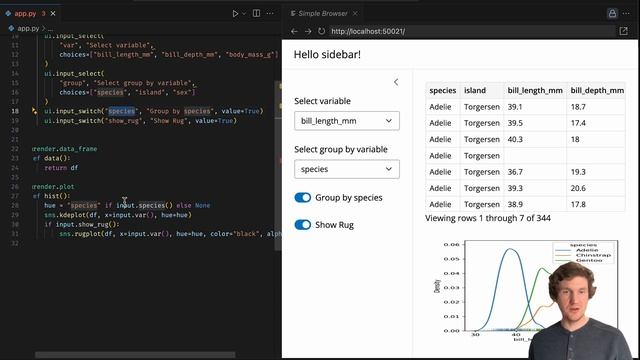640x360 pixels.
Task: Split the editor with split icon
Action: 256,13
